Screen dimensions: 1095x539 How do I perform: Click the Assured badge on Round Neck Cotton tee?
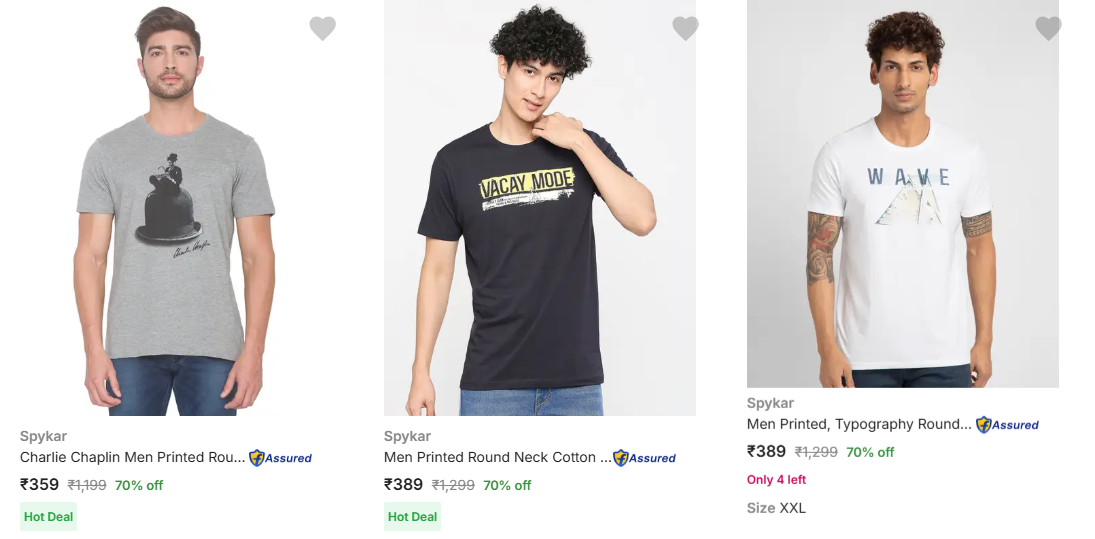tap(645, 458)
